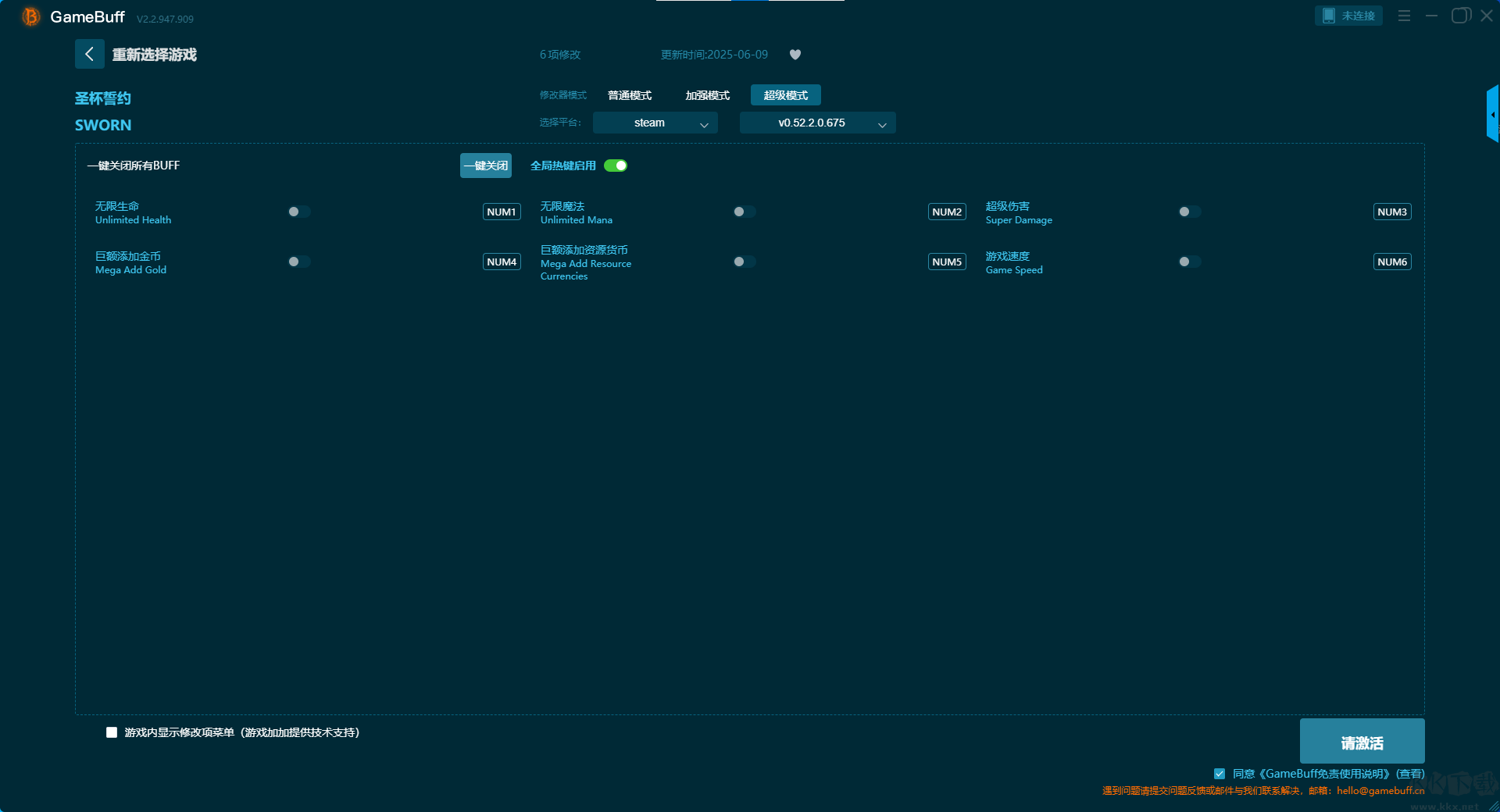This screenshot has width=1500, height=812.
Task: Click the 查看 disclaimer link
Action: pos(1410,774)
